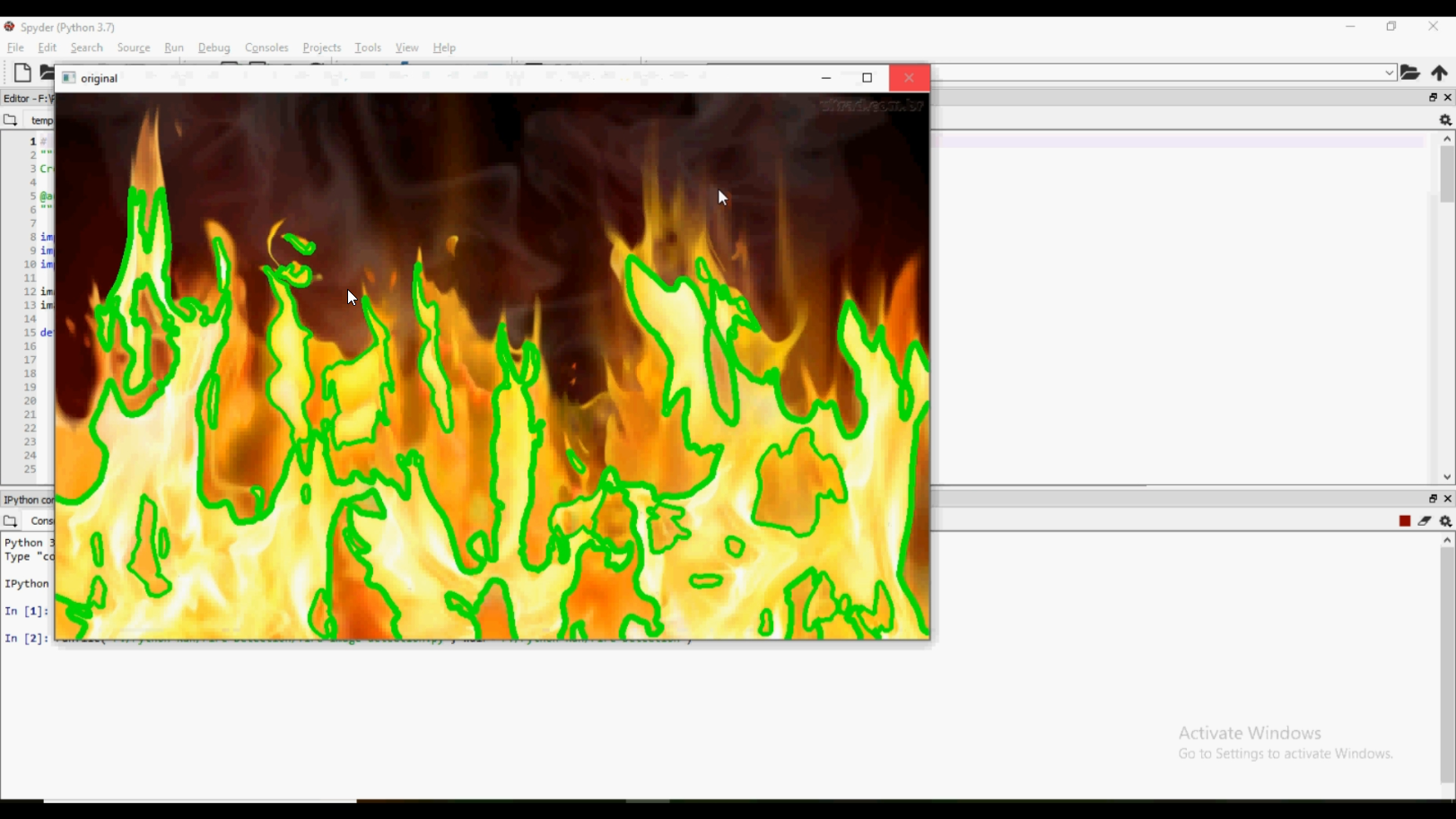Maximize the 'original' image window

pos(867,78)
